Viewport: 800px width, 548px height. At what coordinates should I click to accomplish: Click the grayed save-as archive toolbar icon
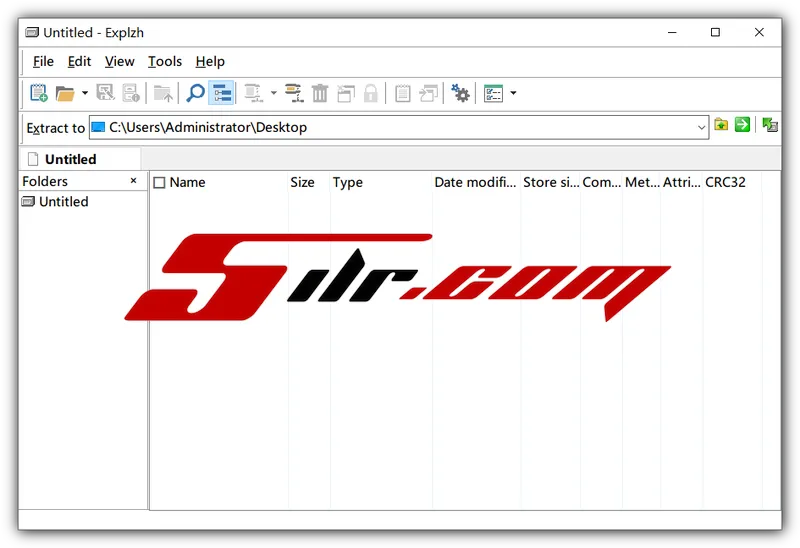click(106, 93)
